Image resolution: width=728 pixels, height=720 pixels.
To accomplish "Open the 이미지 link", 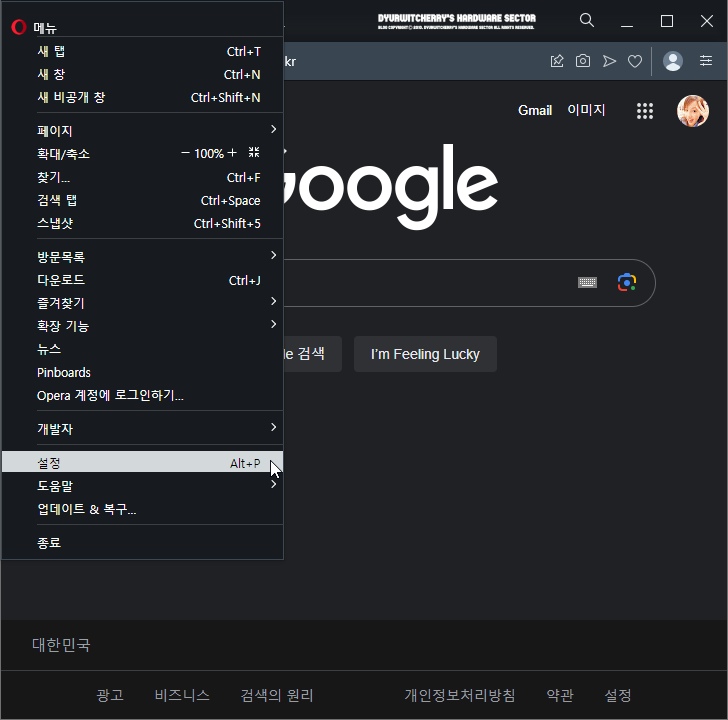I will pos(586,110).
